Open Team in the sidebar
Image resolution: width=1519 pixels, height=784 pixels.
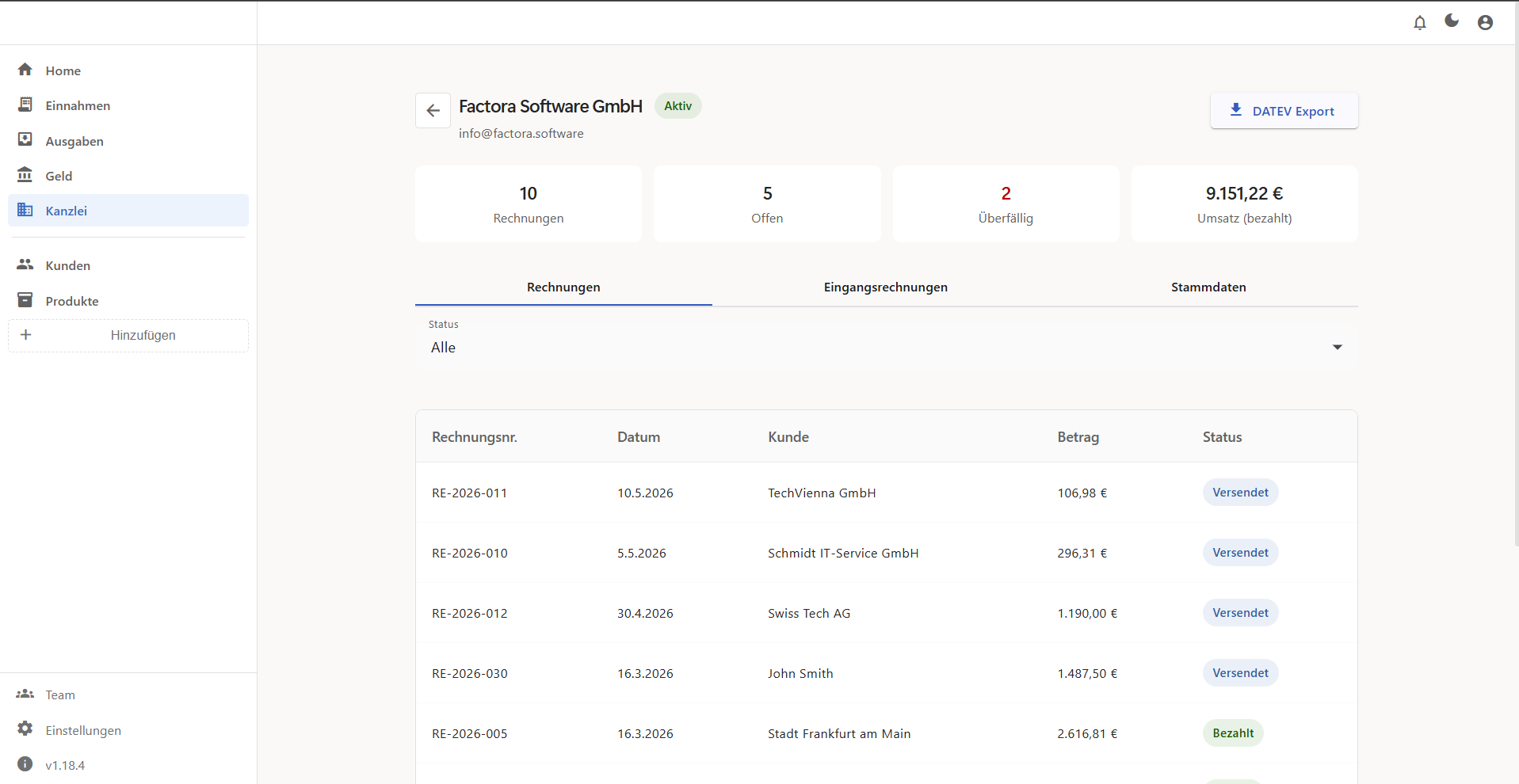pyautogui.click(x=128, y=695)
